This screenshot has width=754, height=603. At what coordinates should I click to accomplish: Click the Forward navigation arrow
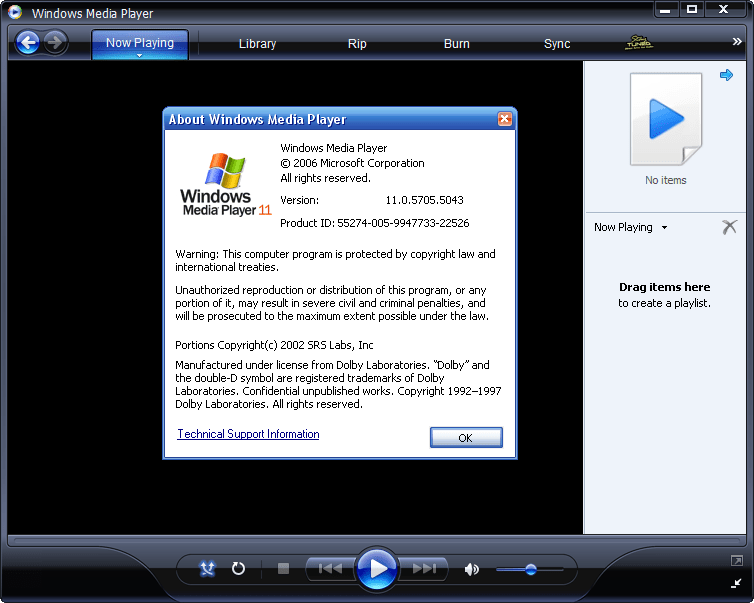[x=55, y=42]
